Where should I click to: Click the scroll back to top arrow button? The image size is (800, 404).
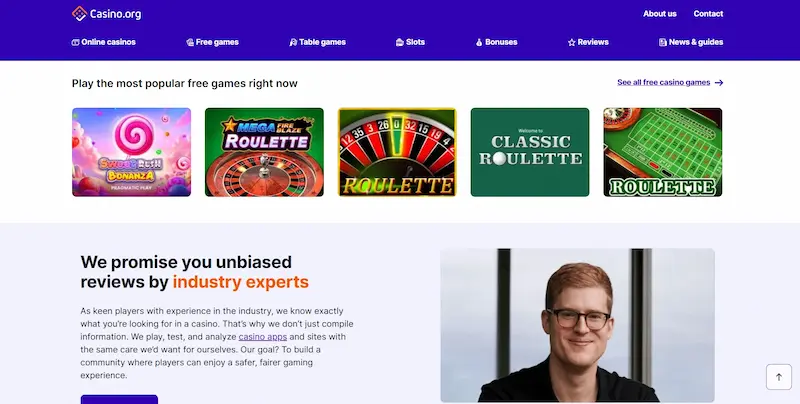[x=779, y=377]
